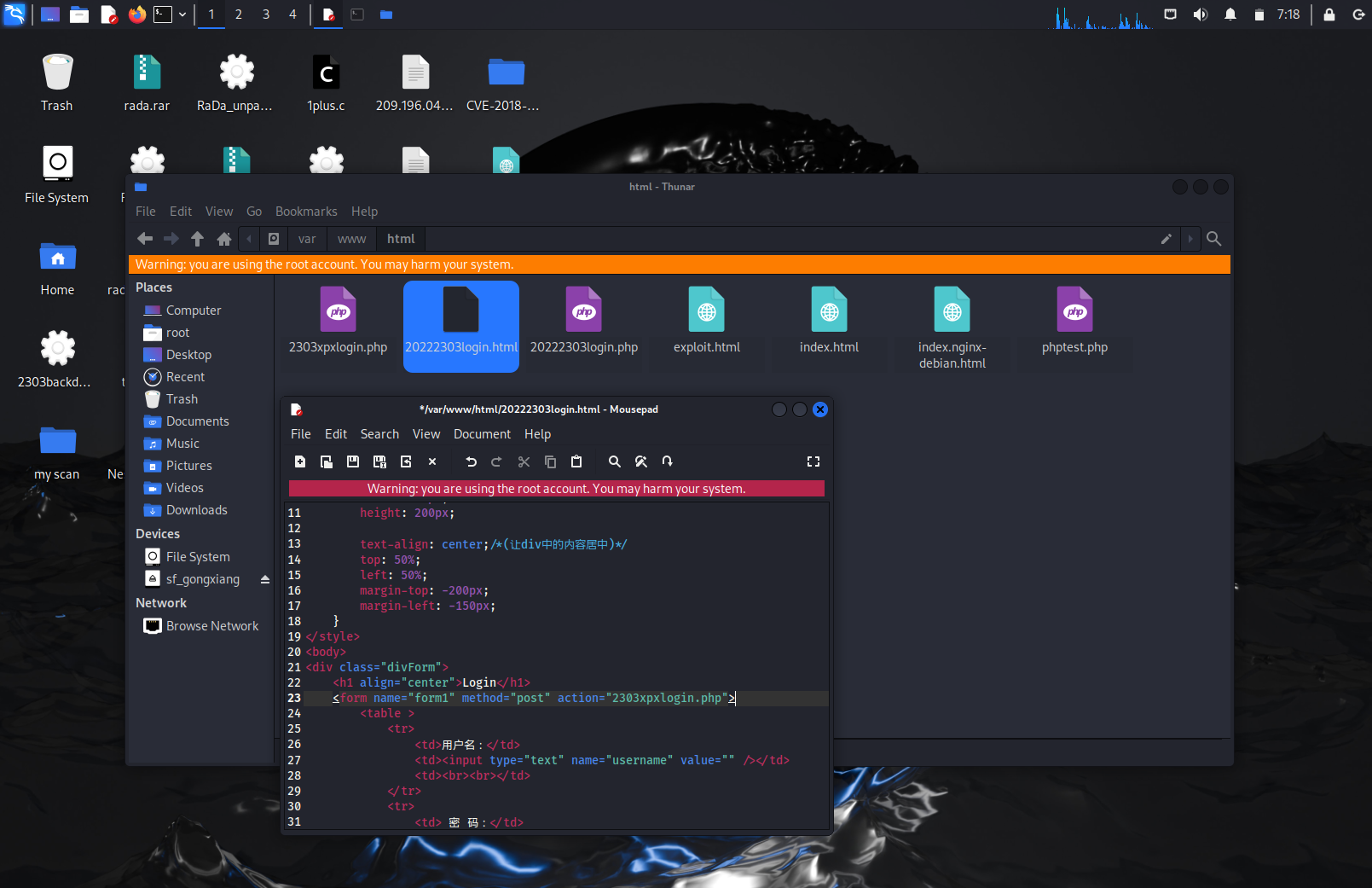This screenshot has height=888, width=1372.
Task: Select Computer in Thunar Places
Action: click(193, 311)
